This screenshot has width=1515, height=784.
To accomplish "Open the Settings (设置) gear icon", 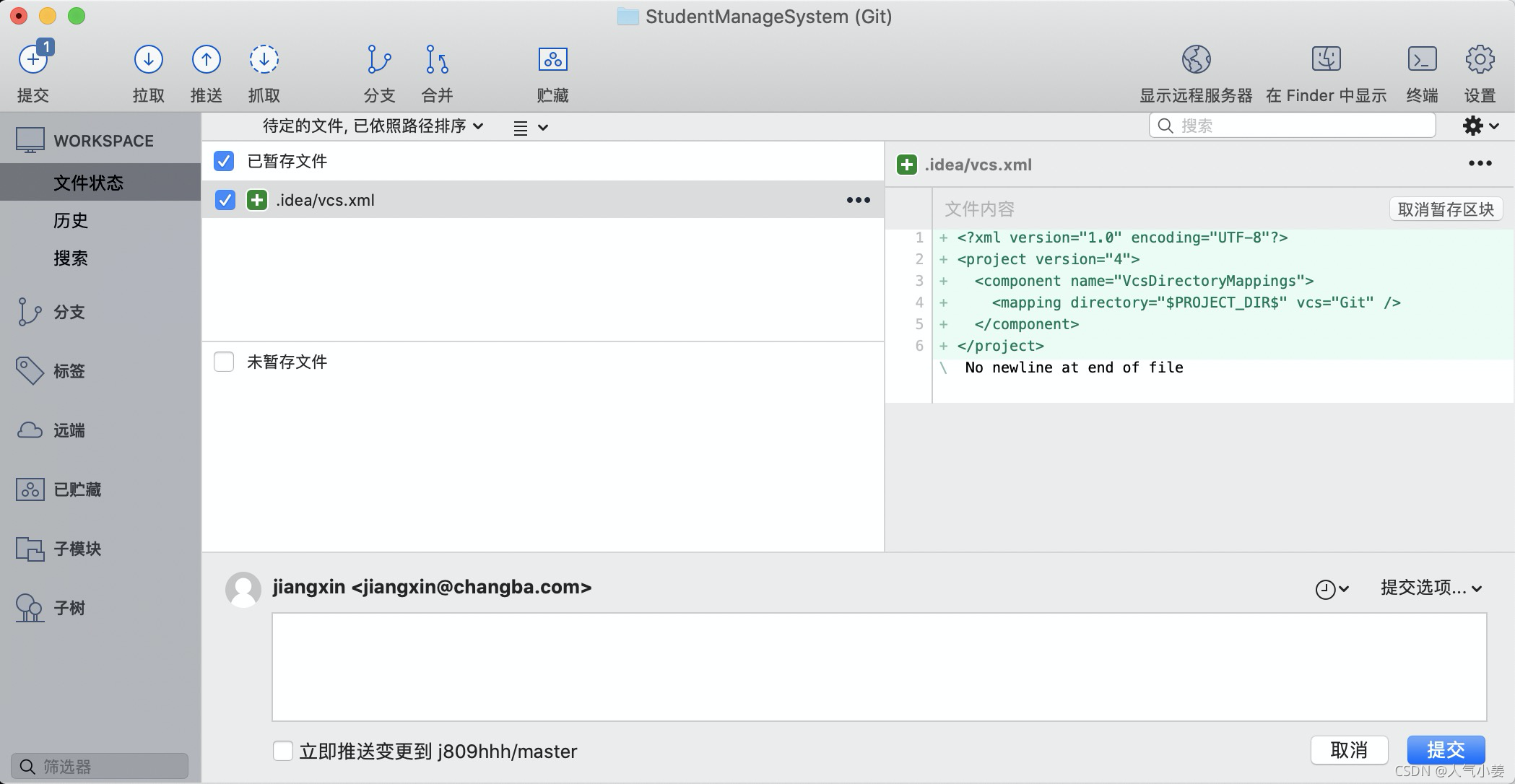I will [1480, 59].
